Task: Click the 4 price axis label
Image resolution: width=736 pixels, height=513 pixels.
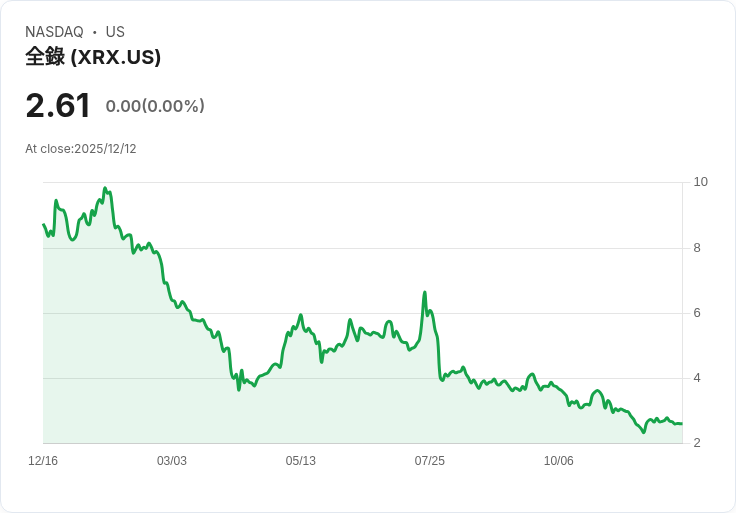Action: (x=697, y=378)
